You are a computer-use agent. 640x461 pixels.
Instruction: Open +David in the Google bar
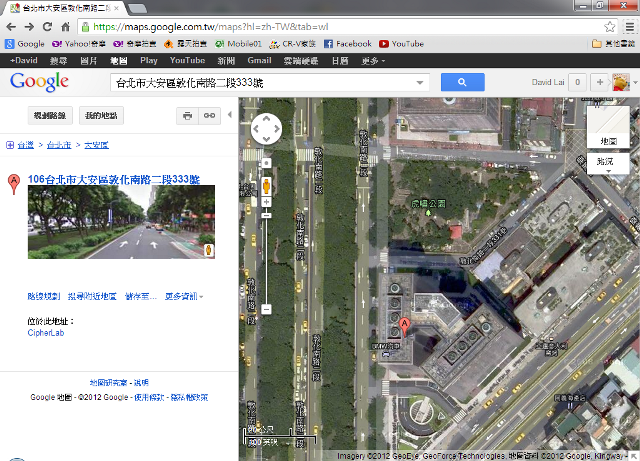point(24,61)
